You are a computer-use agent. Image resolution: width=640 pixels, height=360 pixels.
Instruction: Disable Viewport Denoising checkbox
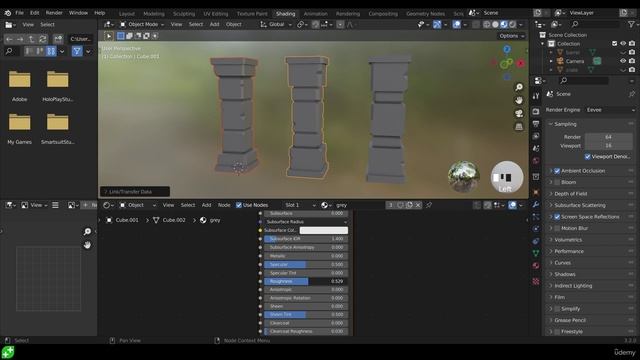pos(588,157)
